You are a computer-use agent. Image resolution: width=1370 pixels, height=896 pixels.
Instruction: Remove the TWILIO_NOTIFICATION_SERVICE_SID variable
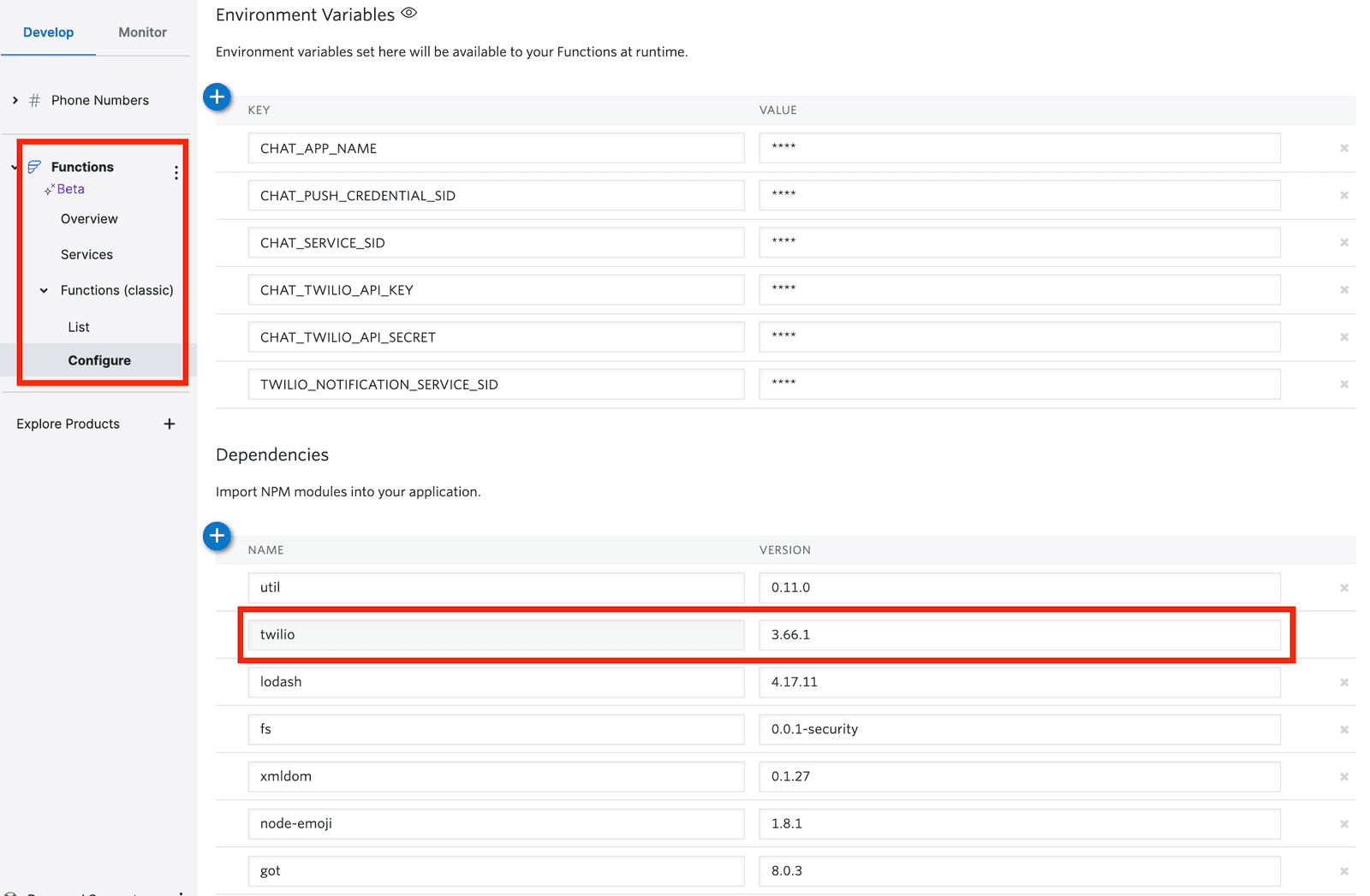coord(1344,383)
